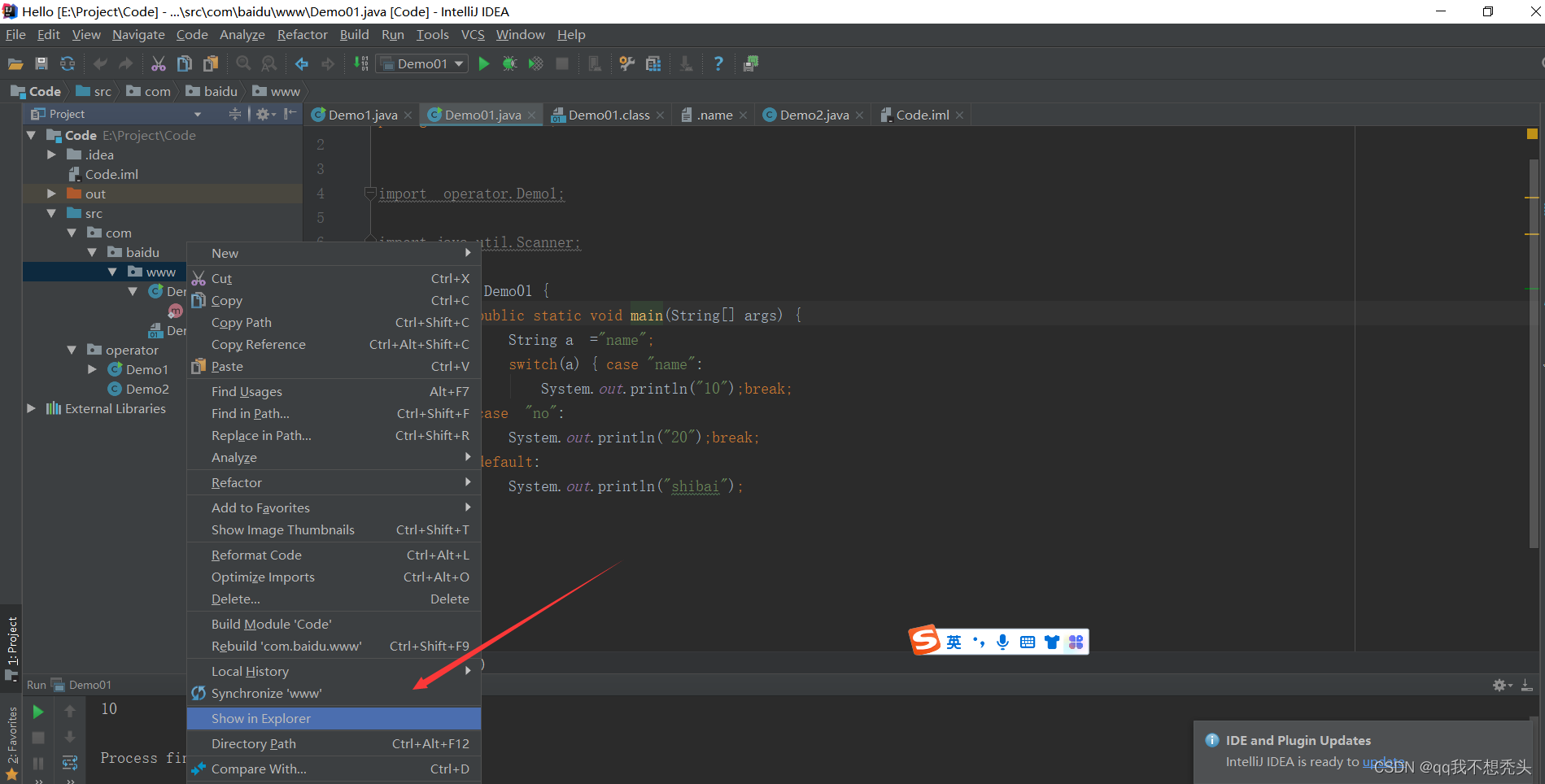
Task: Click the Sogou input keyboard icon
Action: tap(1028, 642)
